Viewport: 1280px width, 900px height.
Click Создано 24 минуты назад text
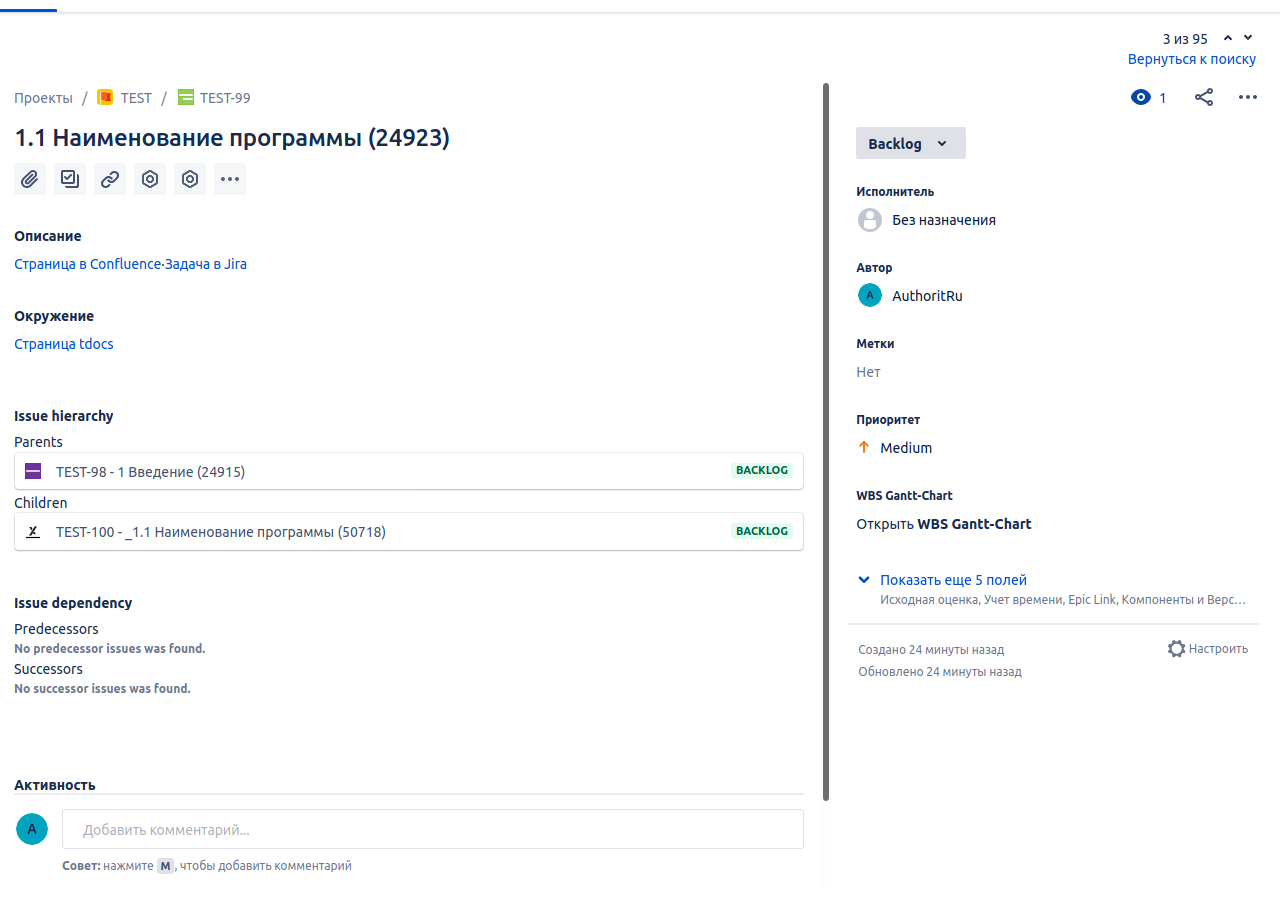tap(931, 650)
